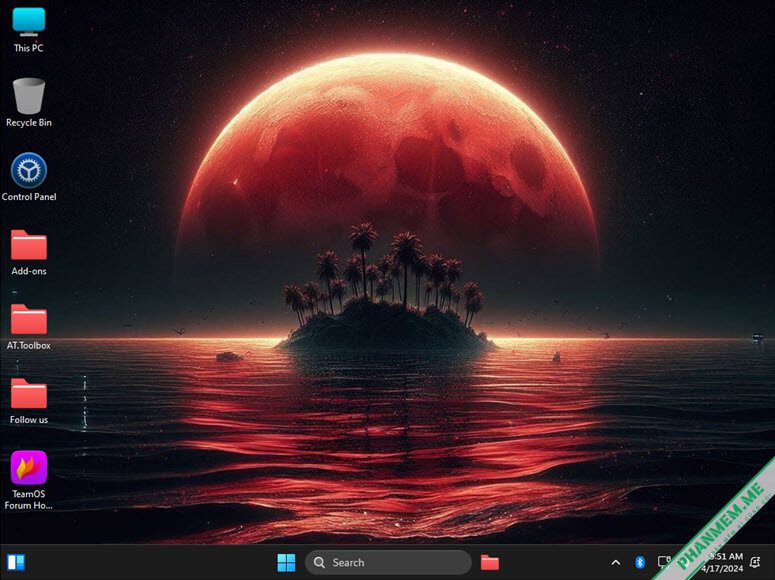This screenshot has width=775, height=580.
Task: Open File Explorer from the taskbar
Action: [x=490, y=562]
